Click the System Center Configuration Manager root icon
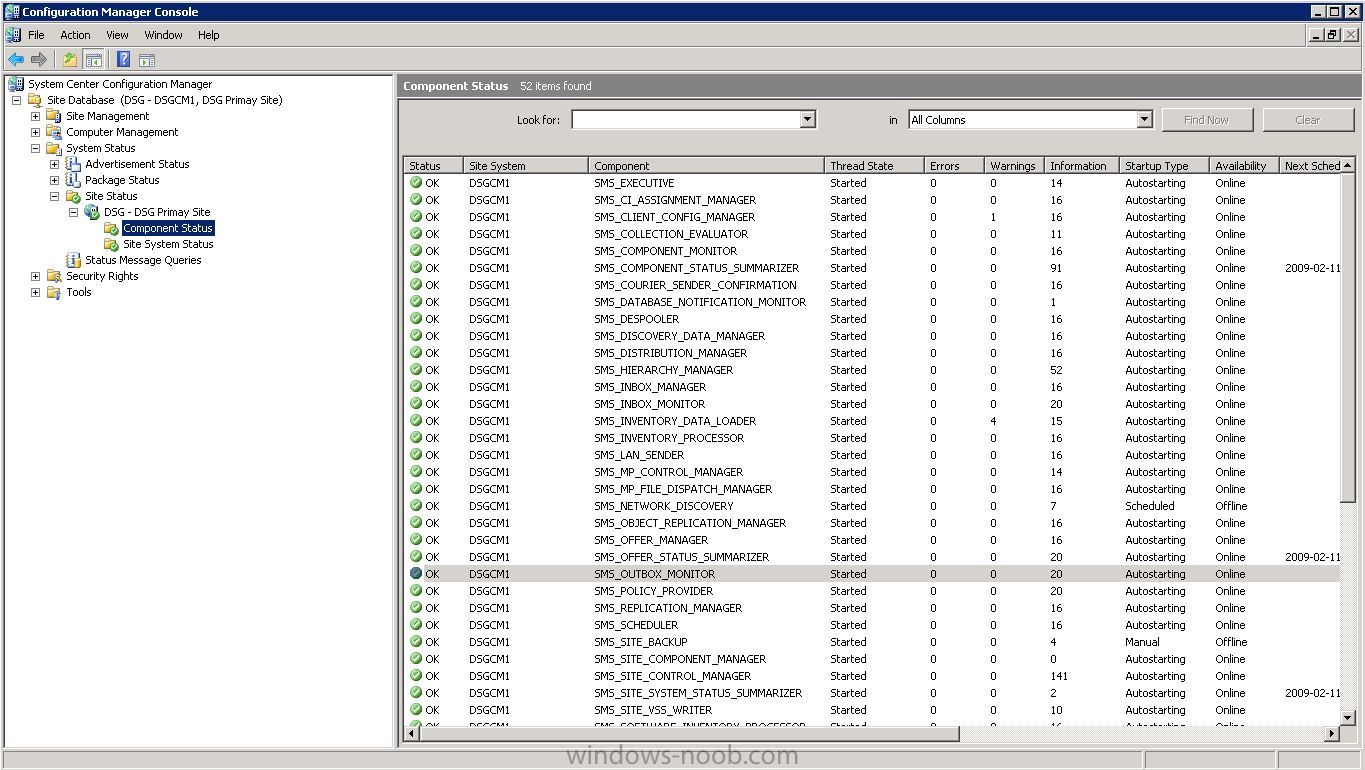Viewport: 1365px width, 770px height. pyautogui.click(x=16, y=84)
